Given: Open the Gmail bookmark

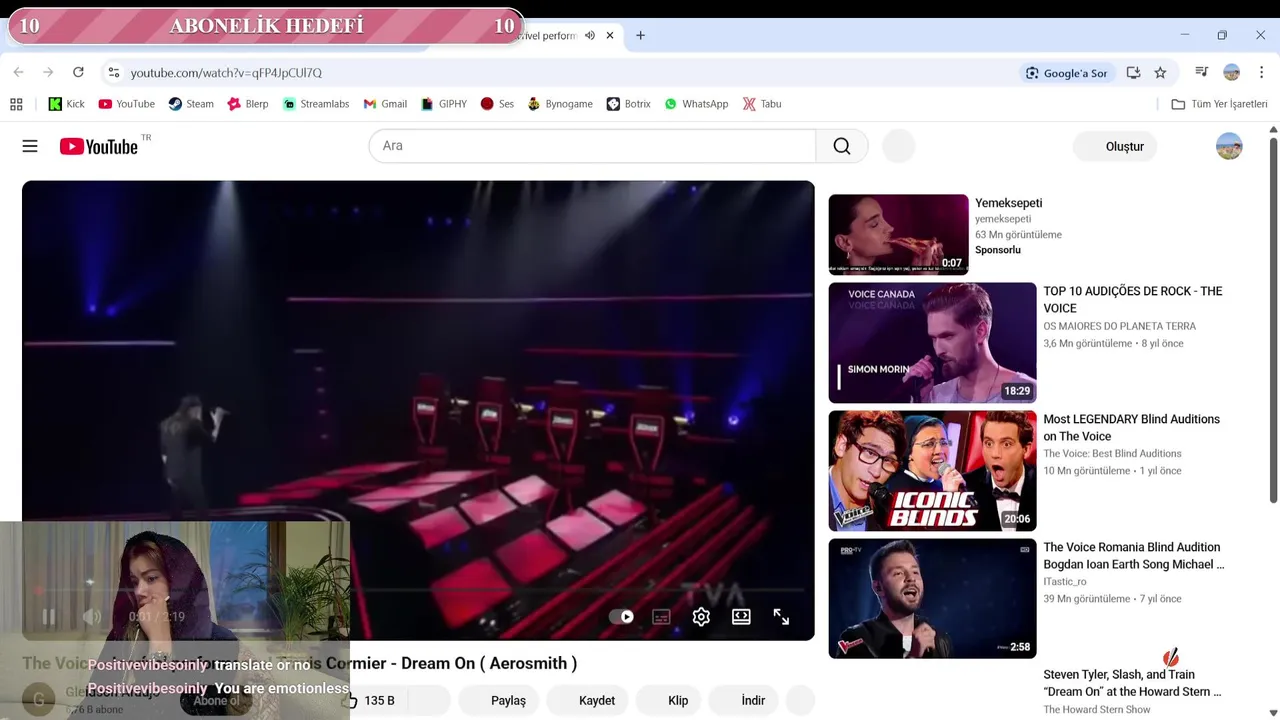Looking at the screenshot, I should pyautogui.click(x=385, y=104).
